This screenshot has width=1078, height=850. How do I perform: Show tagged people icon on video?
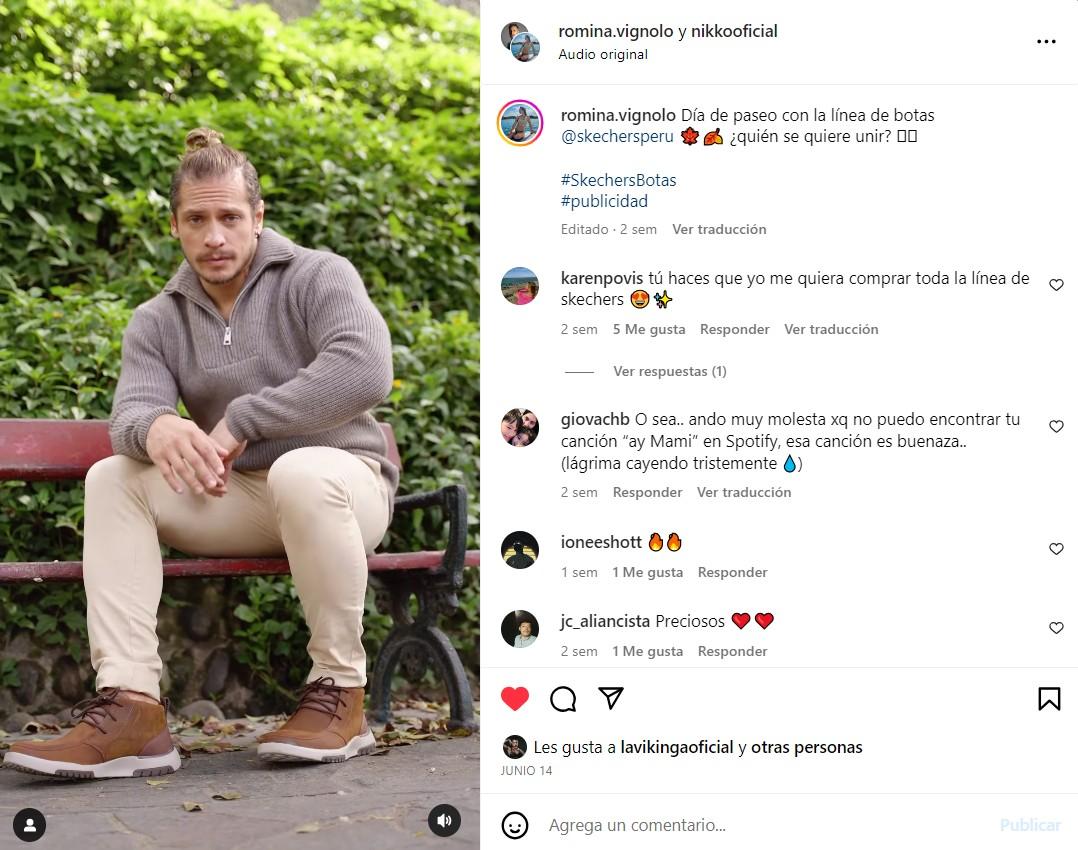(30, 825)
